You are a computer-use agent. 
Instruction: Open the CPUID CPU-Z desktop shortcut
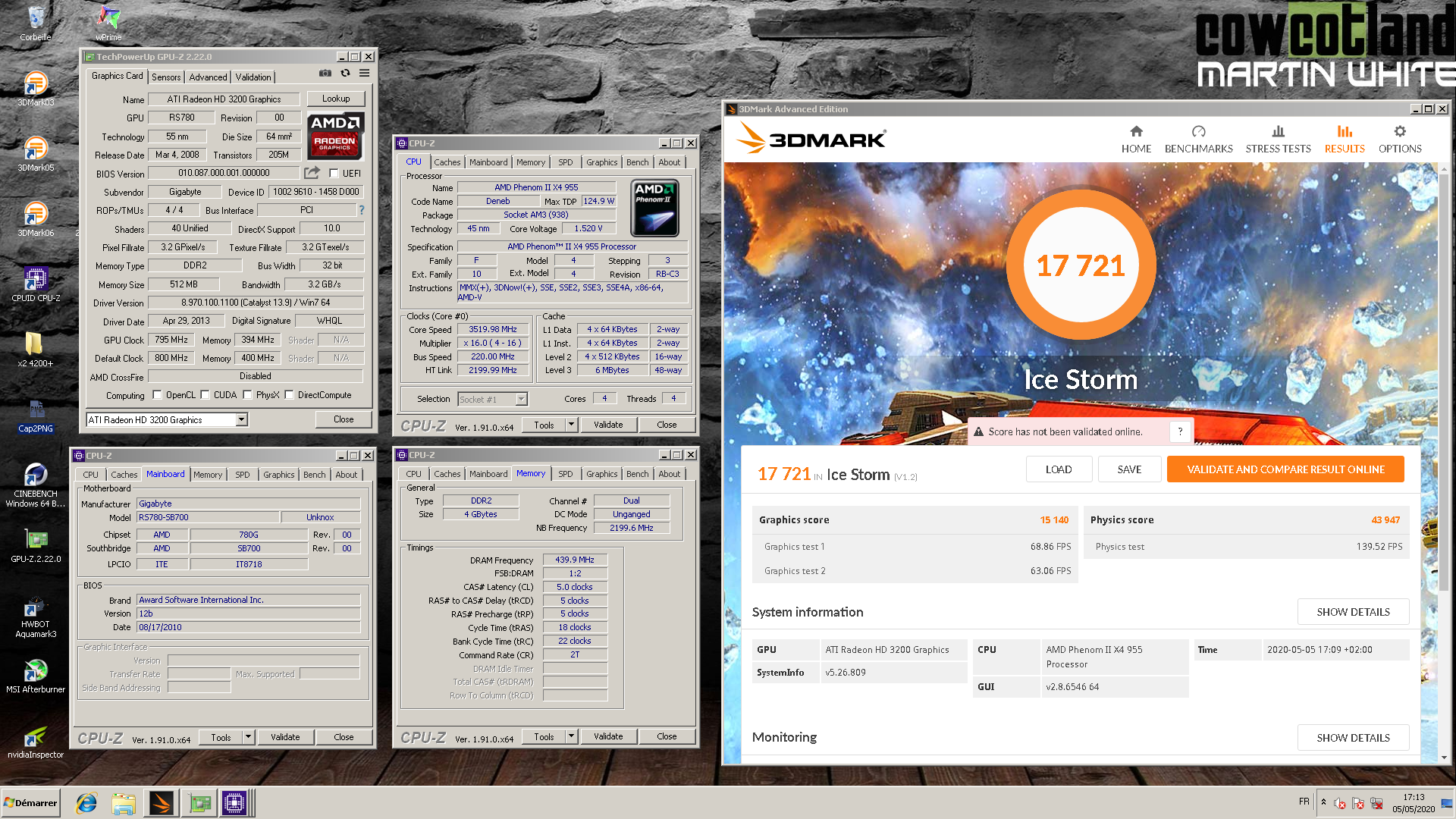click(x=36, y=284)
